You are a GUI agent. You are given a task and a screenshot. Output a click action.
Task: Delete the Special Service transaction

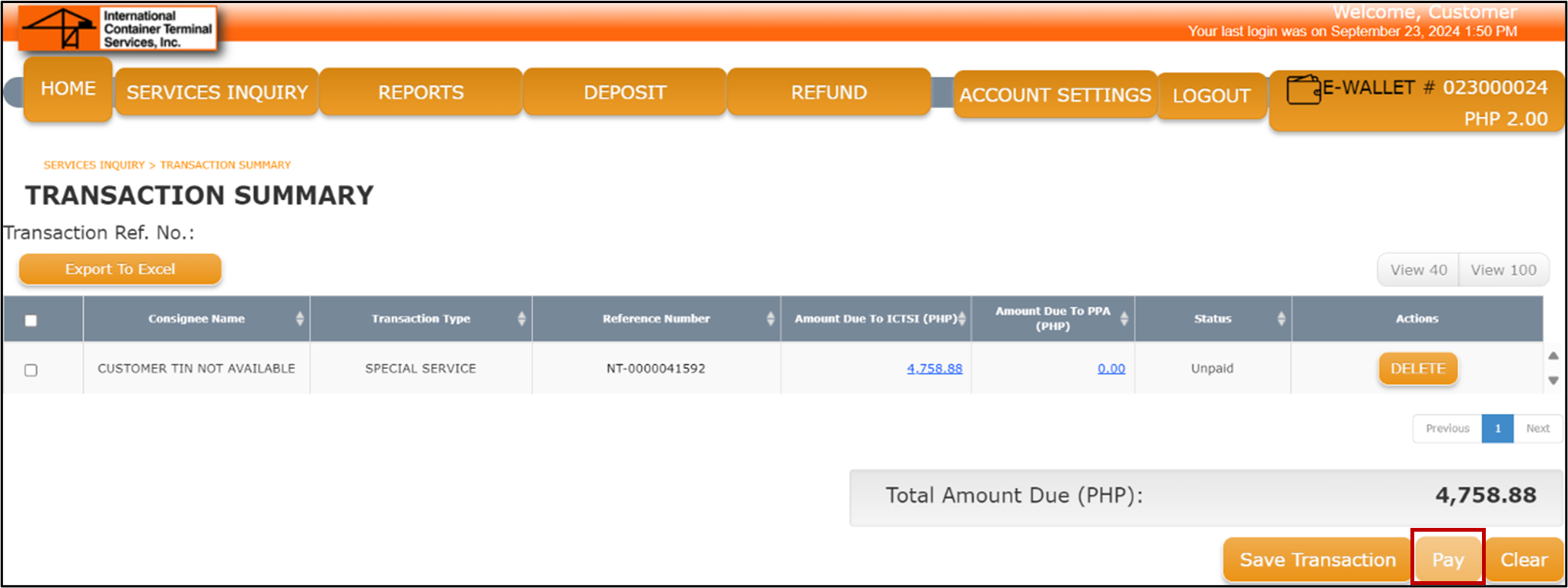1417,368
